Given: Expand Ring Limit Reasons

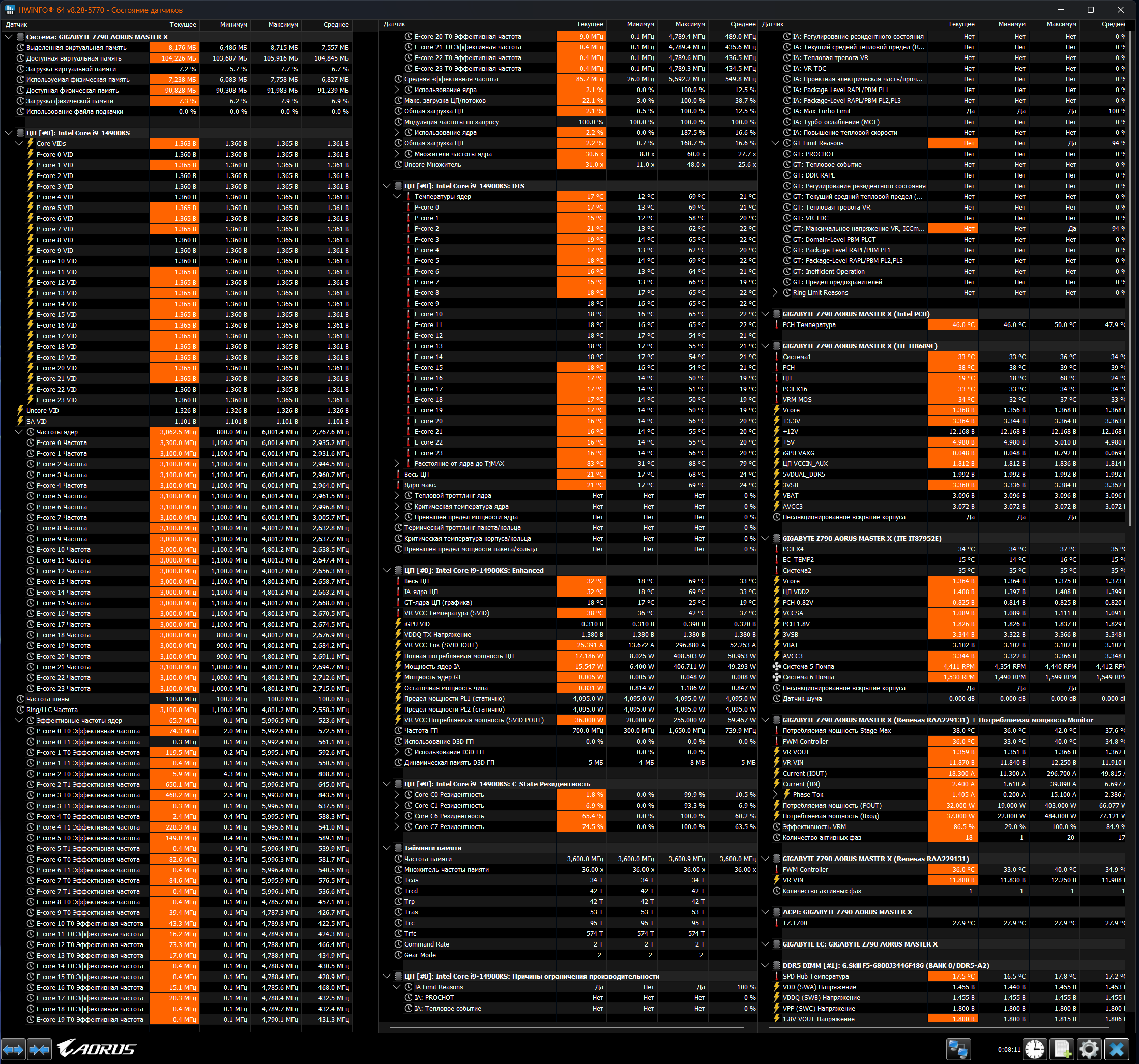Looking at the screenshot, I should (x=775, y=293).
